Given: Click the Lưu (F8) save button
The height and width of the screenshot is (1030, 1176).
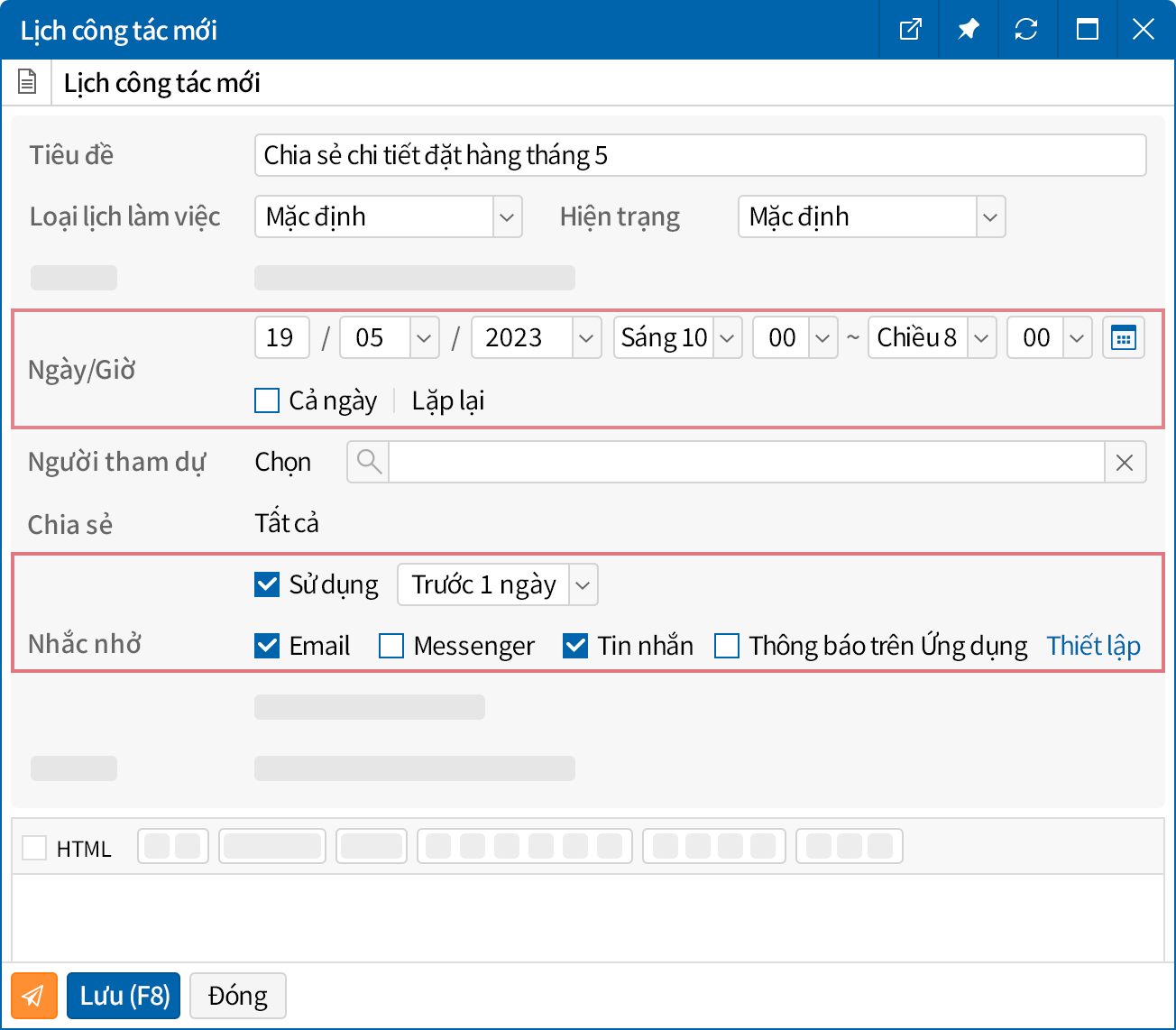Looking at the screenshot, I should tap(124, 996).
